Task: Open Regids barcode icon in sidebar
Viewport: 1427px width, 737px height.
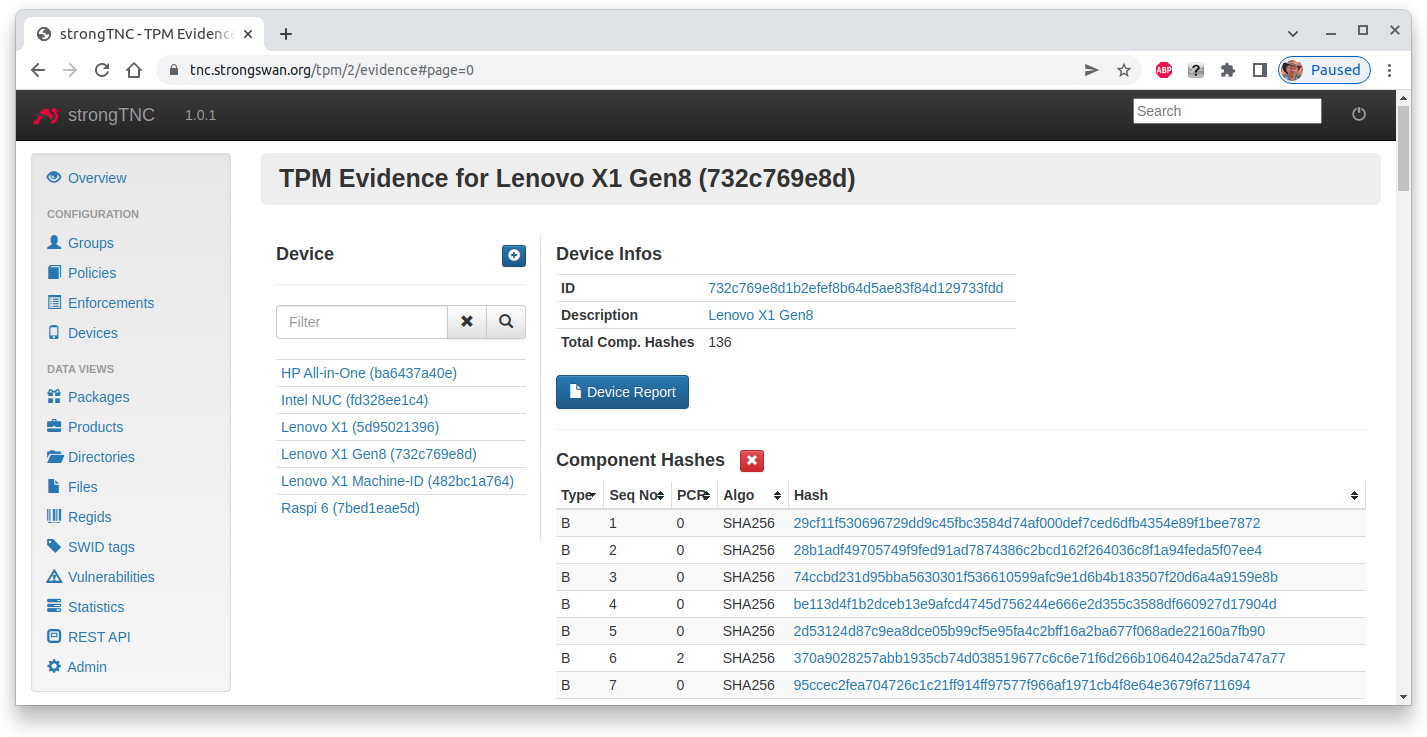Action: 54,517
